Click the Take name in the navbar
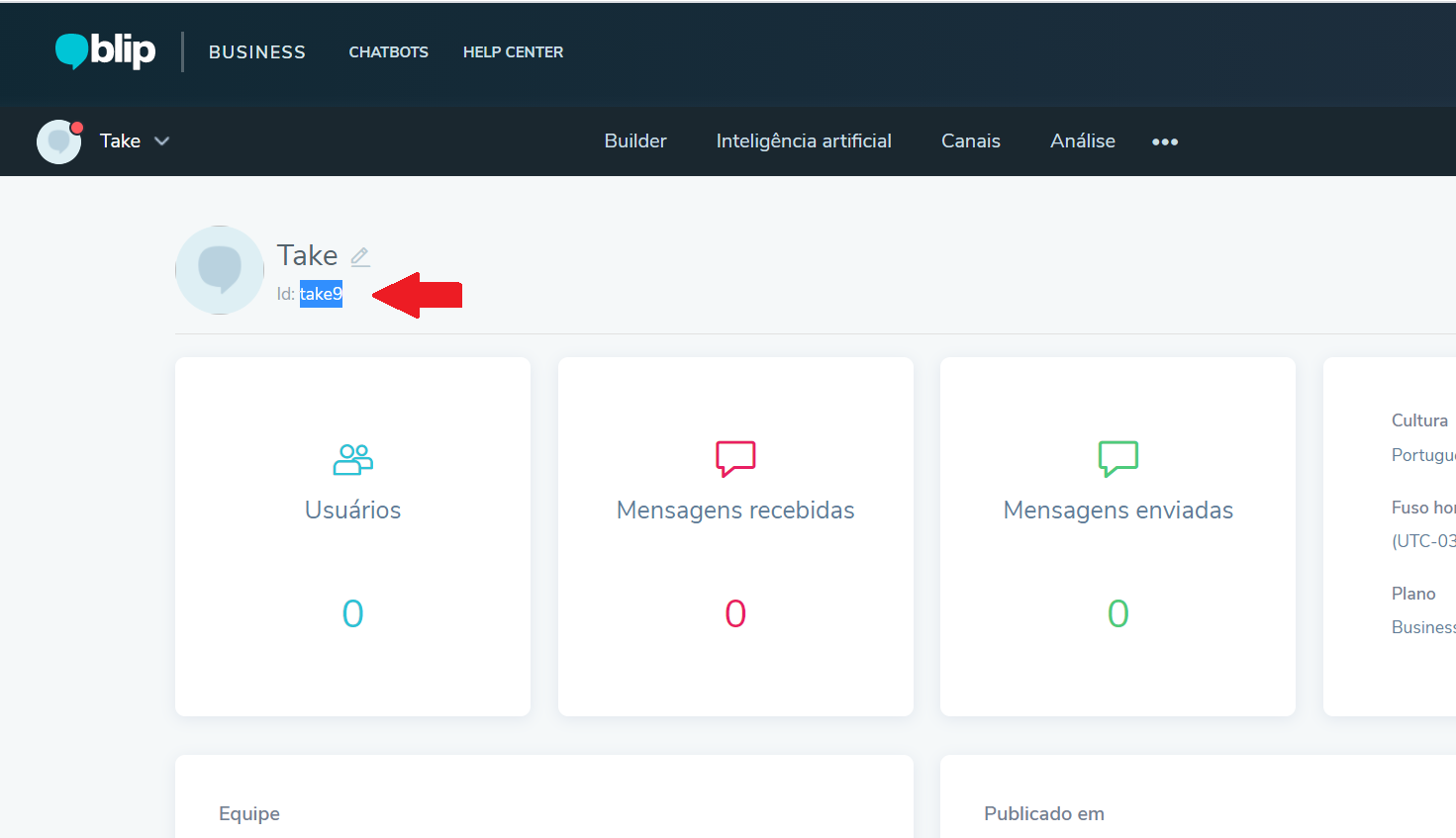 point(120,141)
